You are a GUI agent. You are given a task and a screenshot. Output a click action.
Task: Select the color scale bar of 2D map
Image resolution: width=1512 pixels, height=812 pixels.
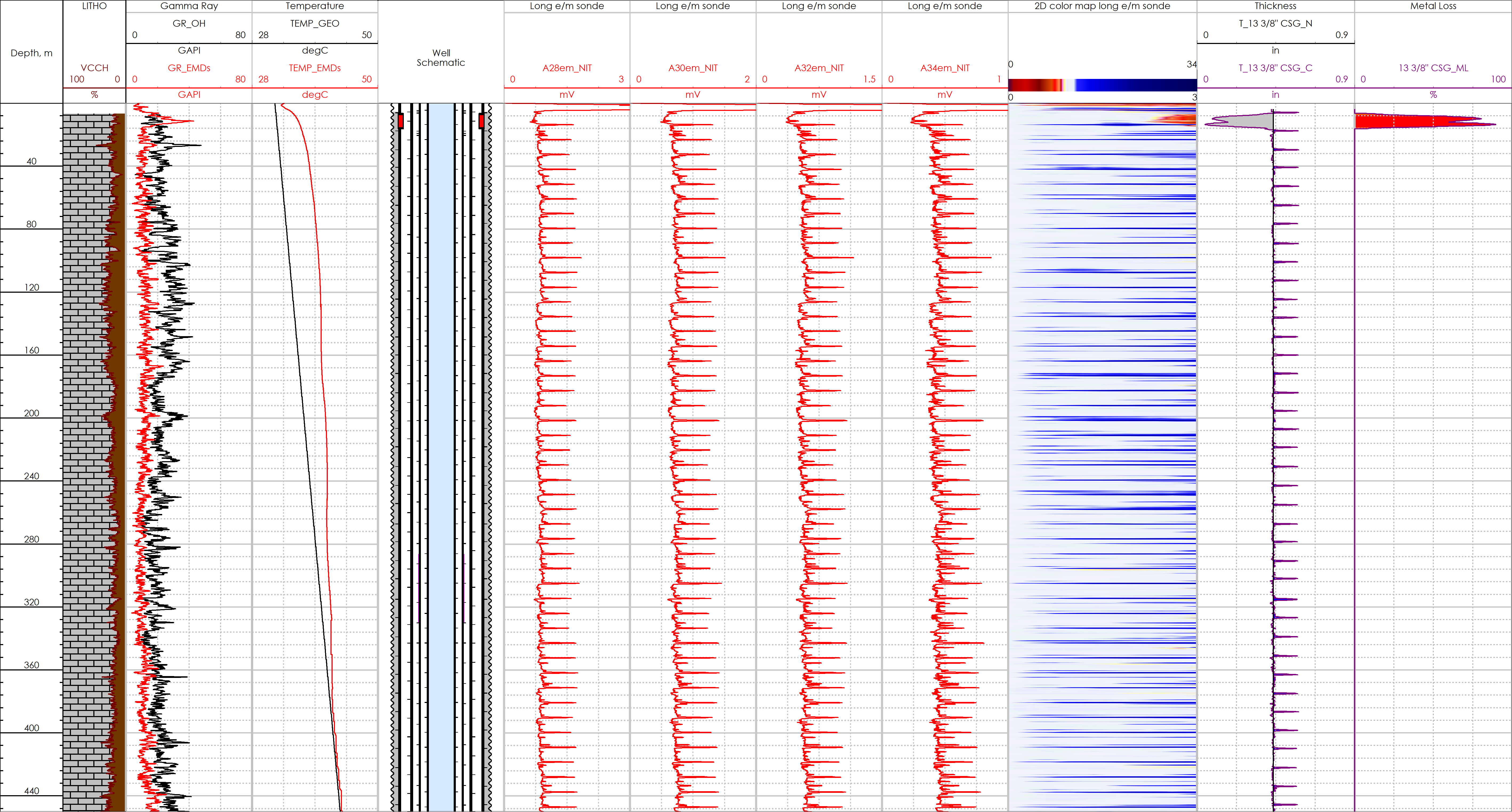click(x=1102, y=85)
